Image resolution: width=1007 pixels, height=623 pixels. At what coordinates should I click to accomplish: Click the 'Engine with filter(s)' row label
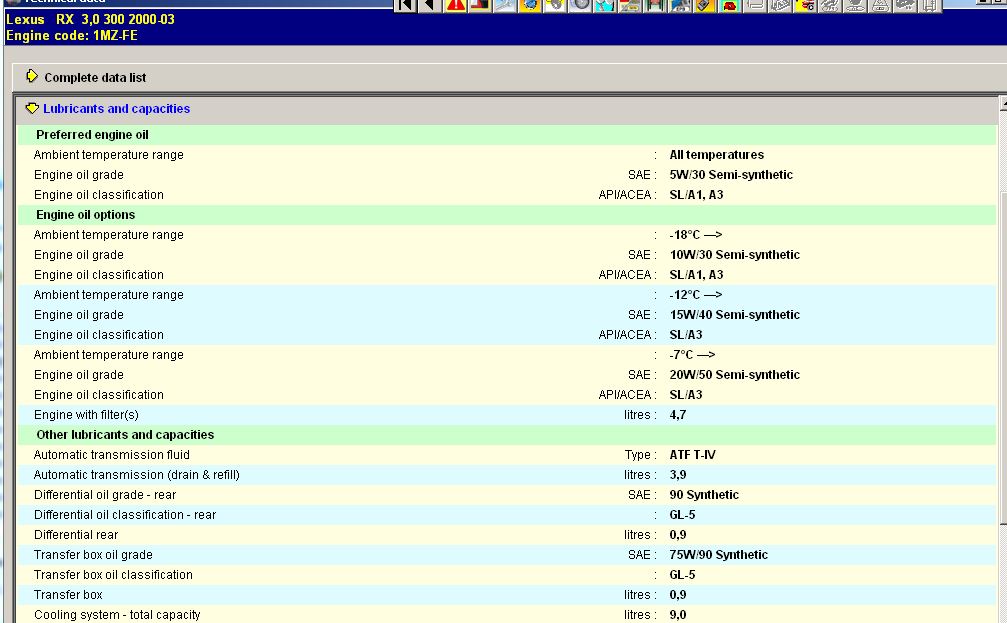tap(86, 415)
